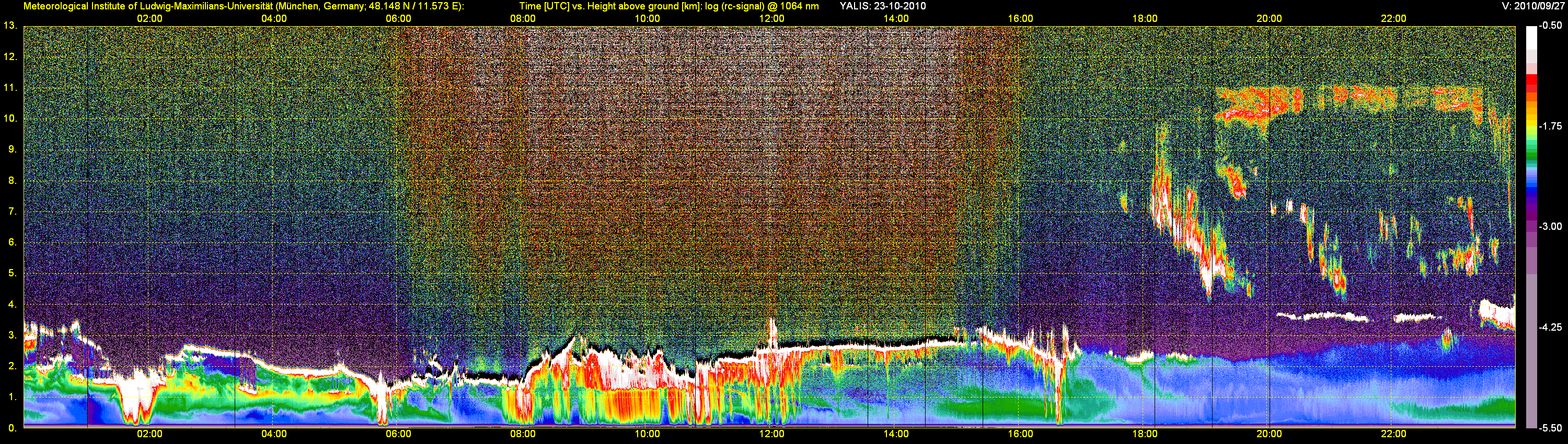Click 02:00 on the top time axis
1568x444 pixels.
tap(149, 18)
